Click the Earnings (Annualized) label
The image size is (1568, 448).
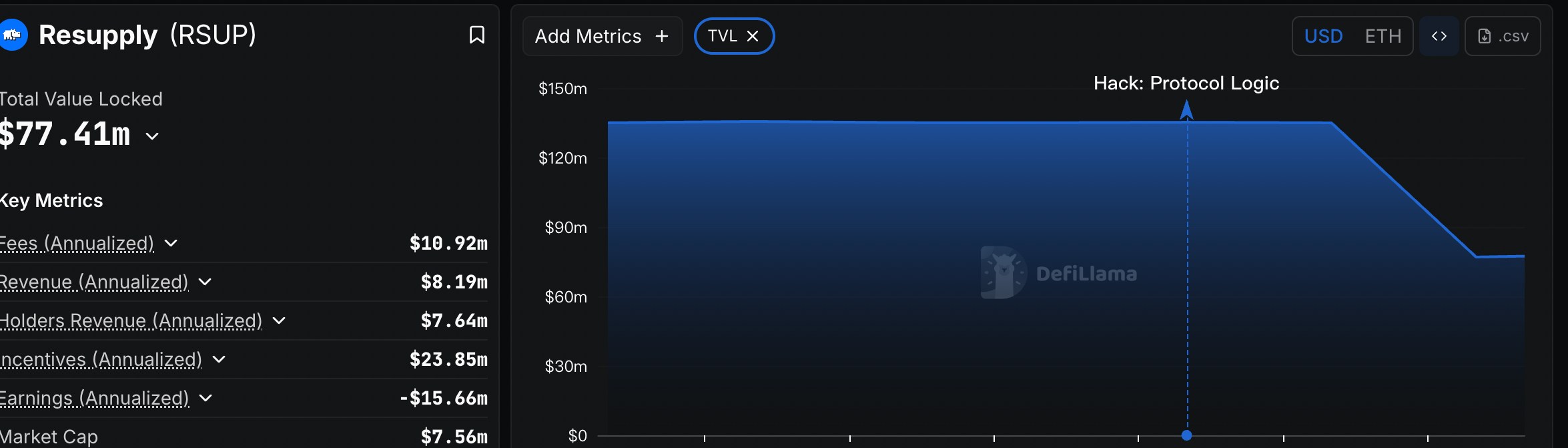[95, 398]
